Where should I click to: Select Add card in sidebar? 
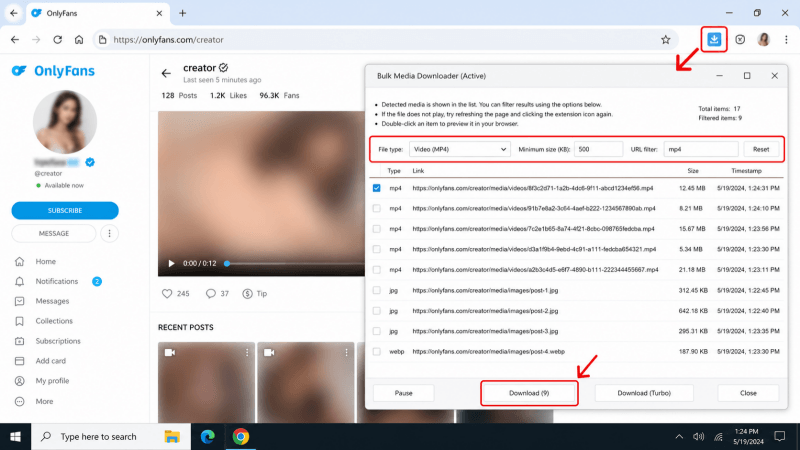pyautogui.click(x=51, y=361)
